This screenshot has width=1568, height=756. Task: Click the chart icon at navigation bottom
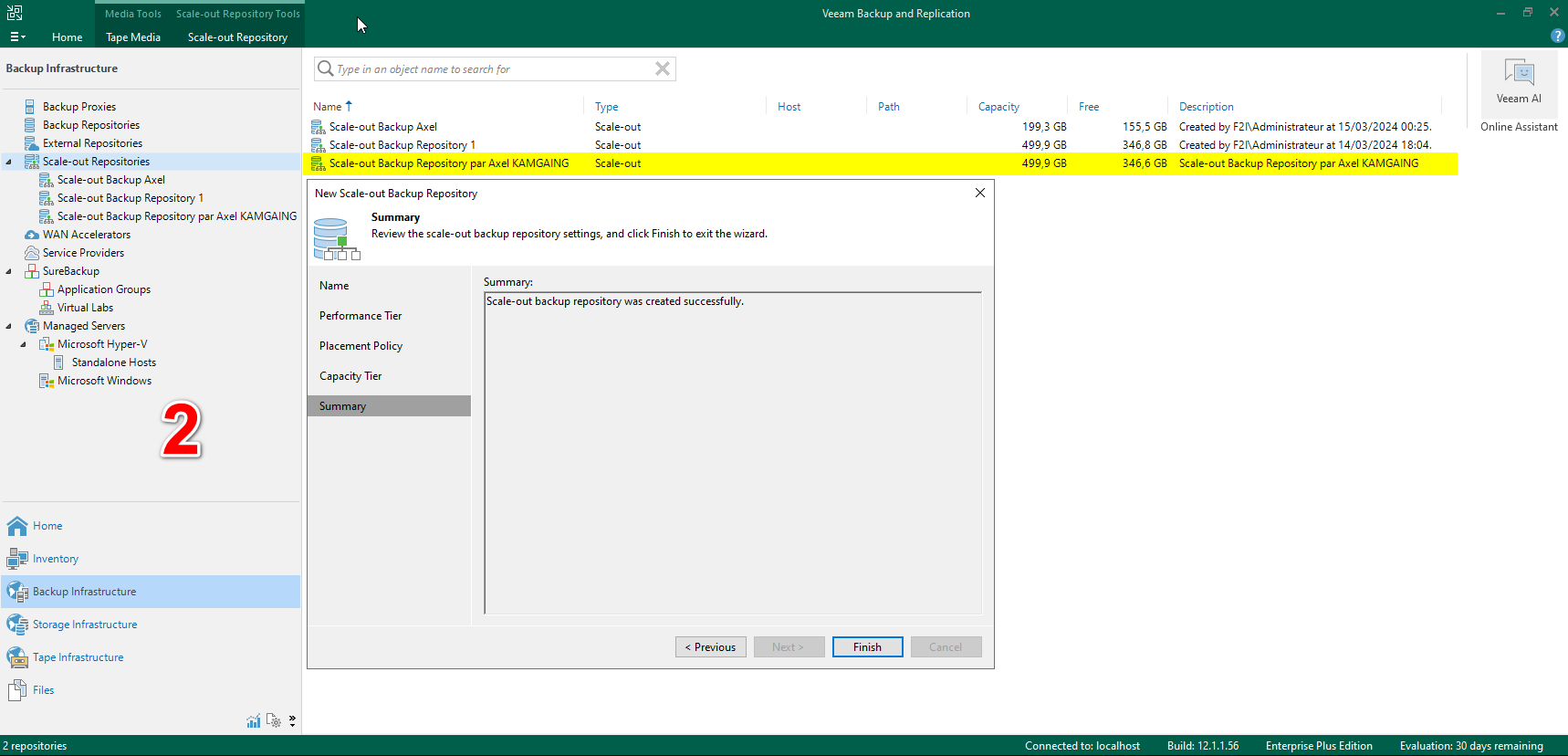pos(254,721)
